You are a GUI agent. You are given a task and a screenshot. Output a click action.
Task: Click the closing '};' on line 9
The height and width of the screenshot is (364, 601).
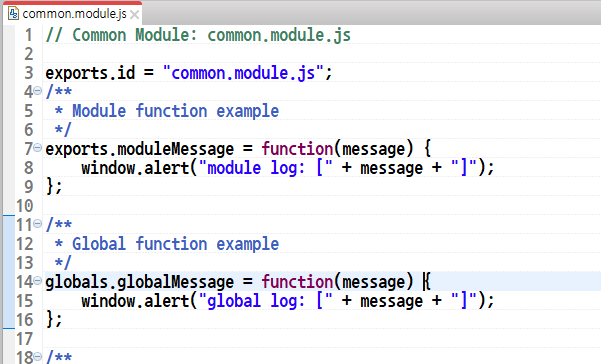coord(54,187)
